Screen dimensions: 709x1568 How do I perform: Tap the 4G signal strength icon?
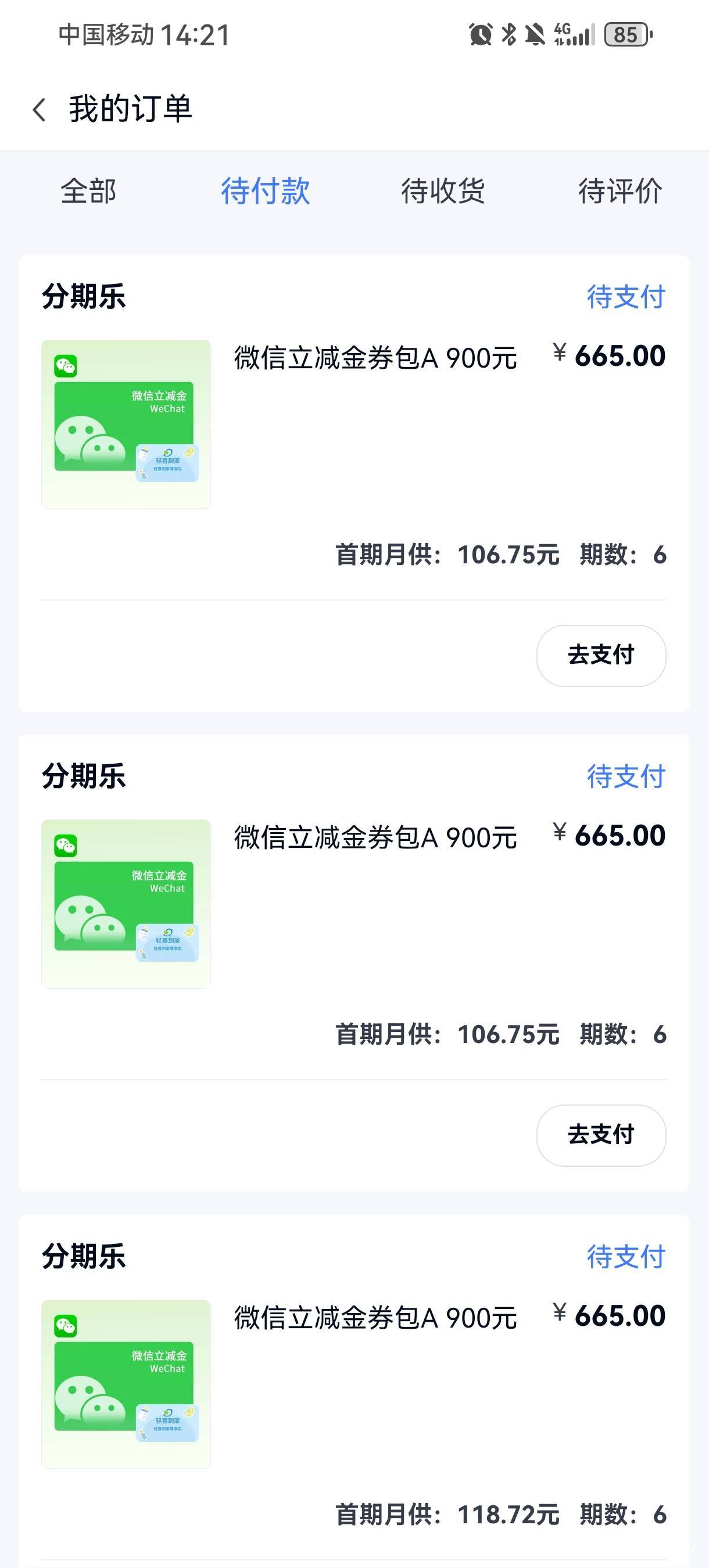coord(574,35)
